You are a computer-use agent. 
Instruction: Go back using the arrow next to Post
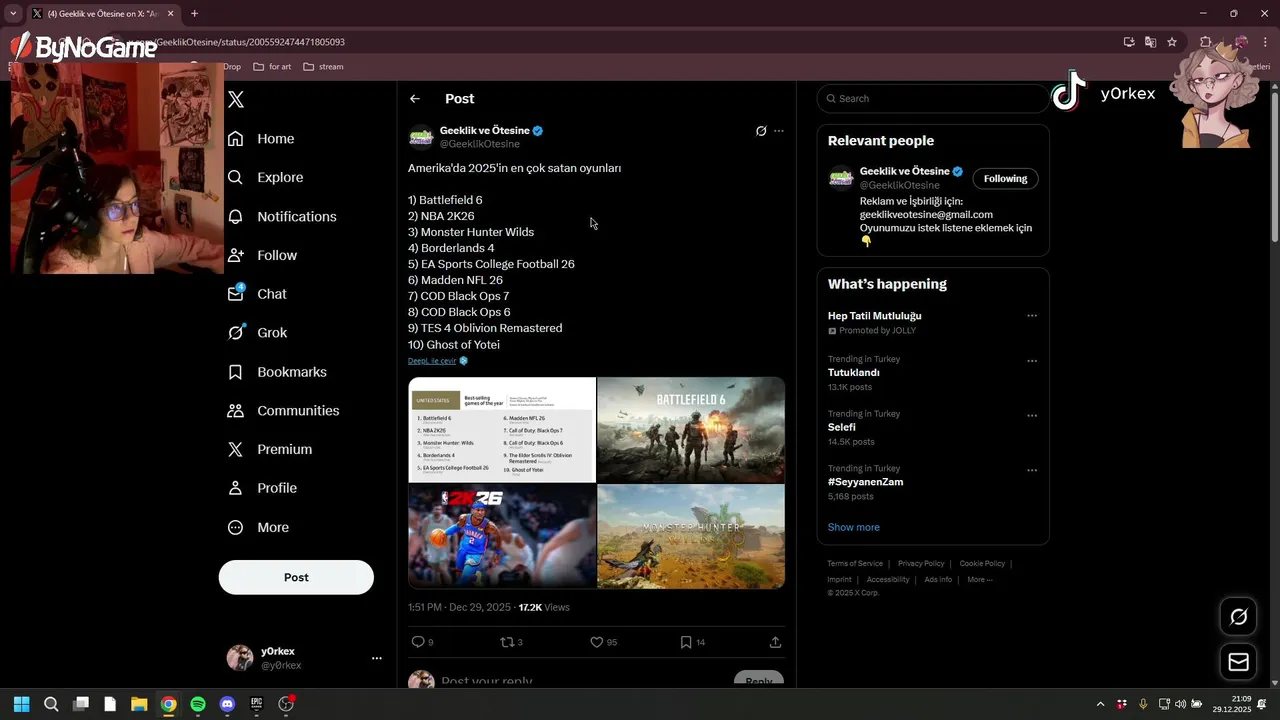point(415,99)
